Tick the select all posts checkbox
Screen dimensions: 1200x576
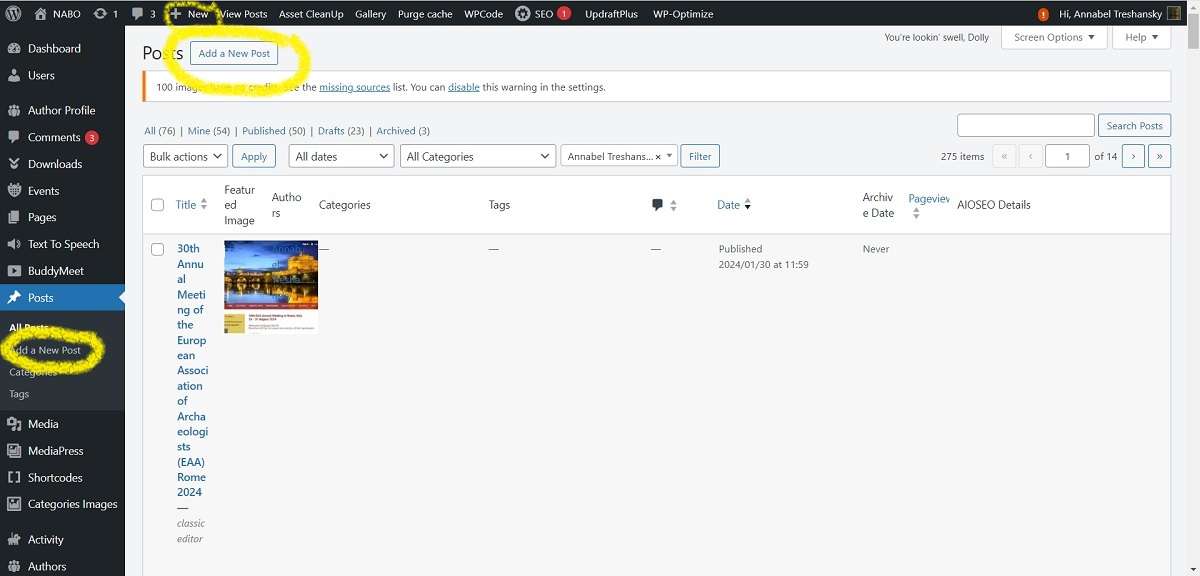coord(157,205)
